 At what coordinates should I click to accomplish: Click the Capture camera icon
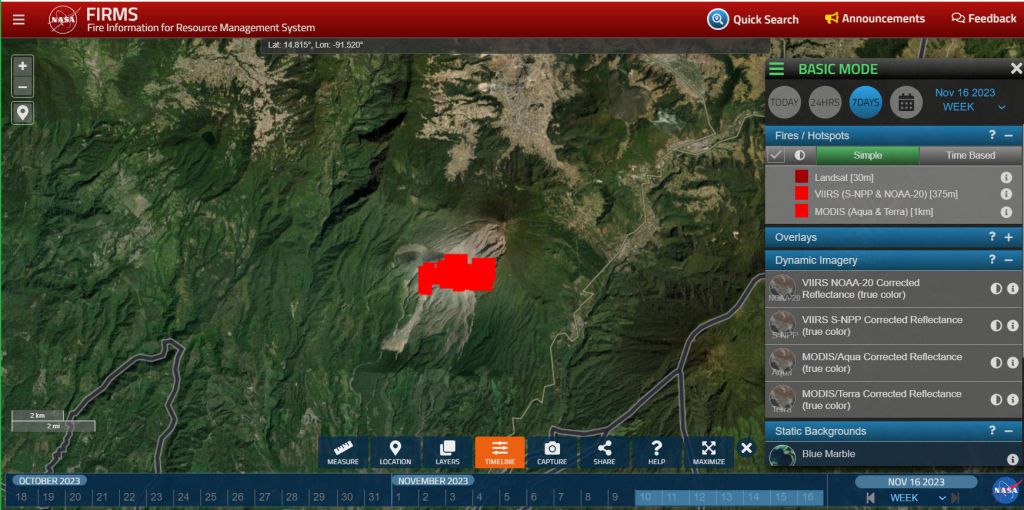tap(552, 452)
